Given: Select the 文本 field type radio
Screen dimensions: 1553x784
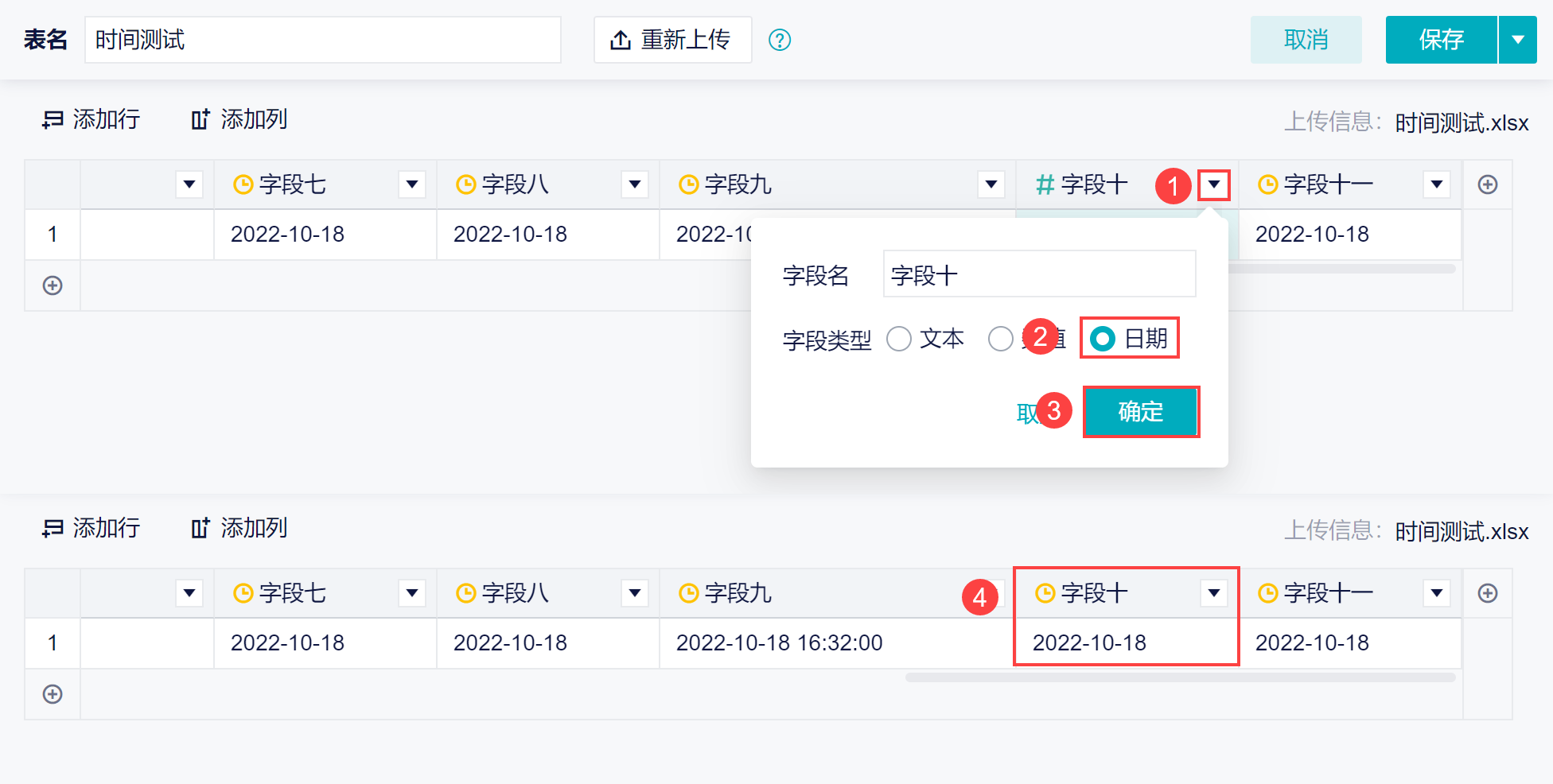Looking at the screenshot, I should click(899, 339).
